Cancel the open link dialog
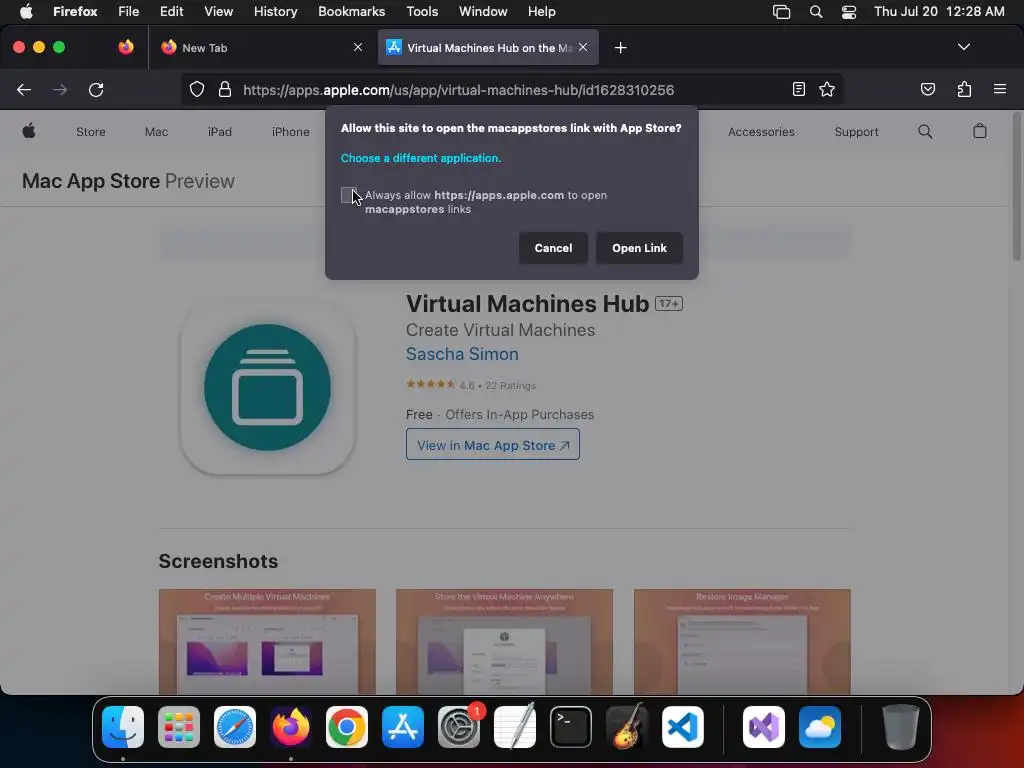Image resolution: width=1024 pixels, height=768 pixels. pyautogui.click(x=553, y=248)
